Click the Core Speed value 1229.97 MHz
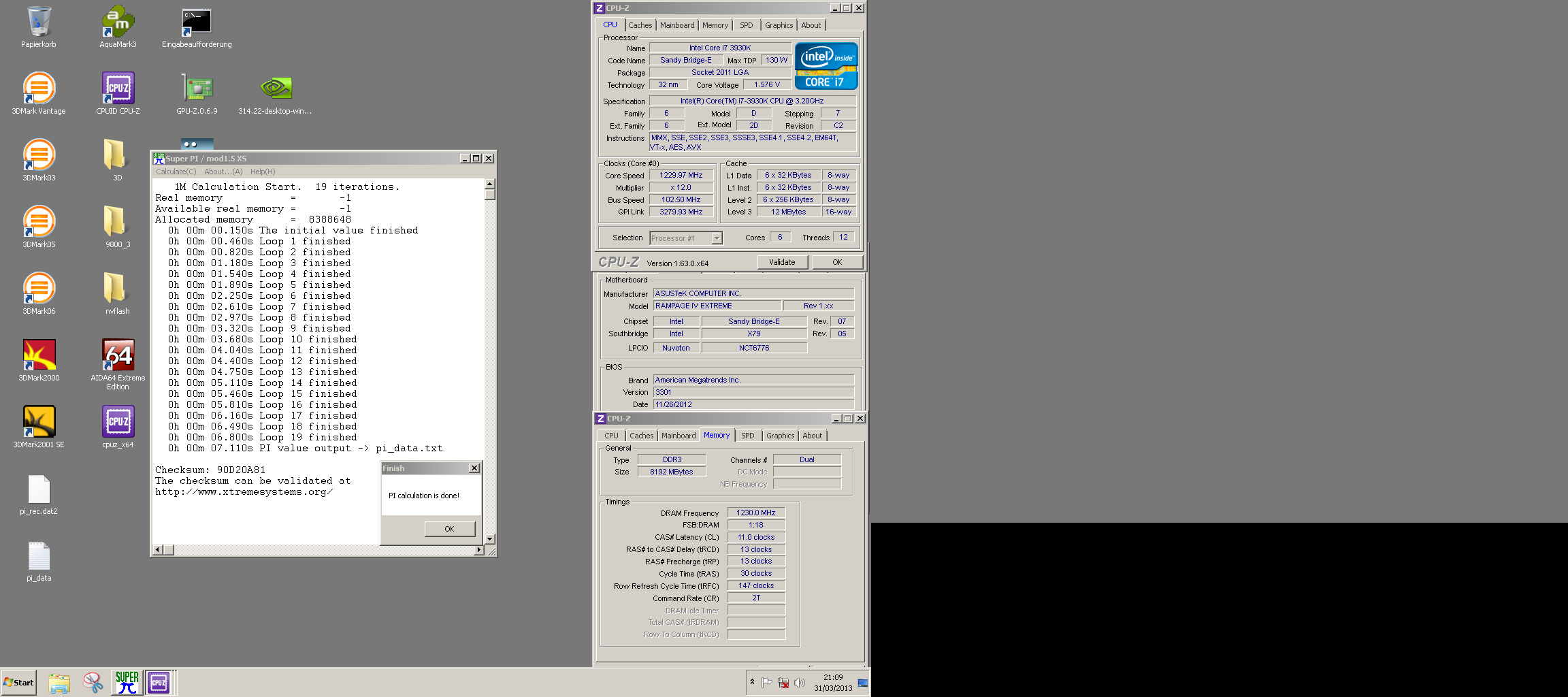 tap(681, 176)
